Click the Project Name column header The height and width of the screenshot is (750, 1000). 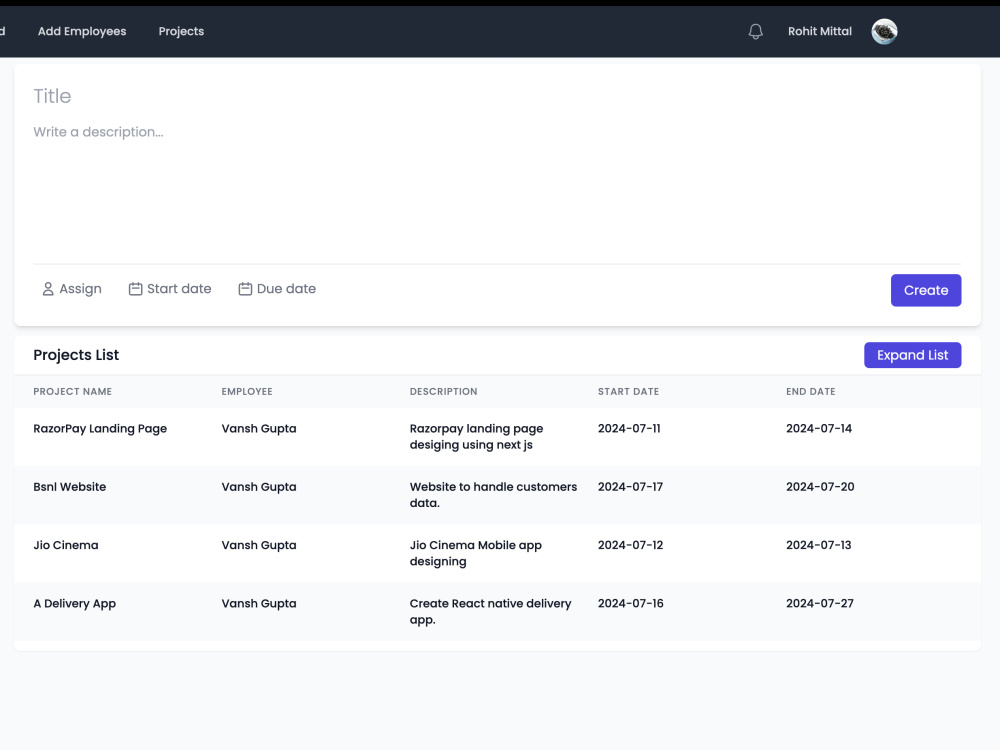click(x=72, y=392)
